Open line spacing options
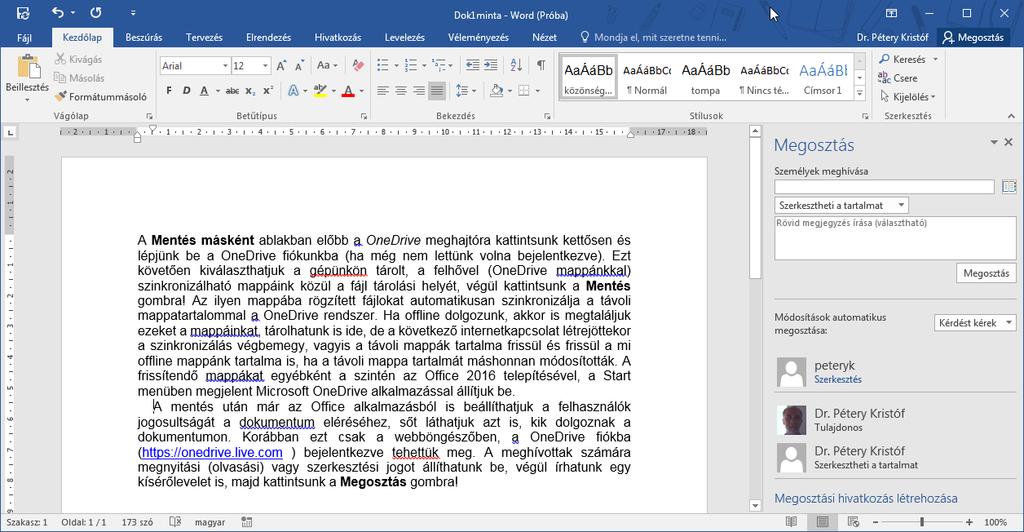 pyautogui.click(x=462, y=91)
